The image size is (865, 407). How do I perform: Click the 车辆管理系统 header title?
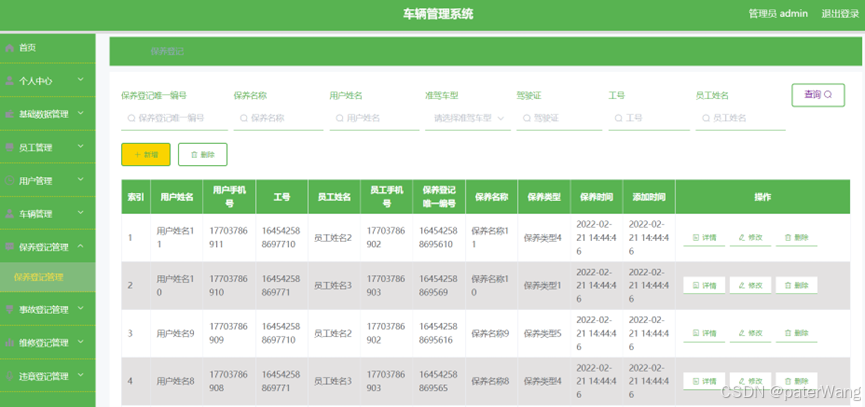[438, 14]
